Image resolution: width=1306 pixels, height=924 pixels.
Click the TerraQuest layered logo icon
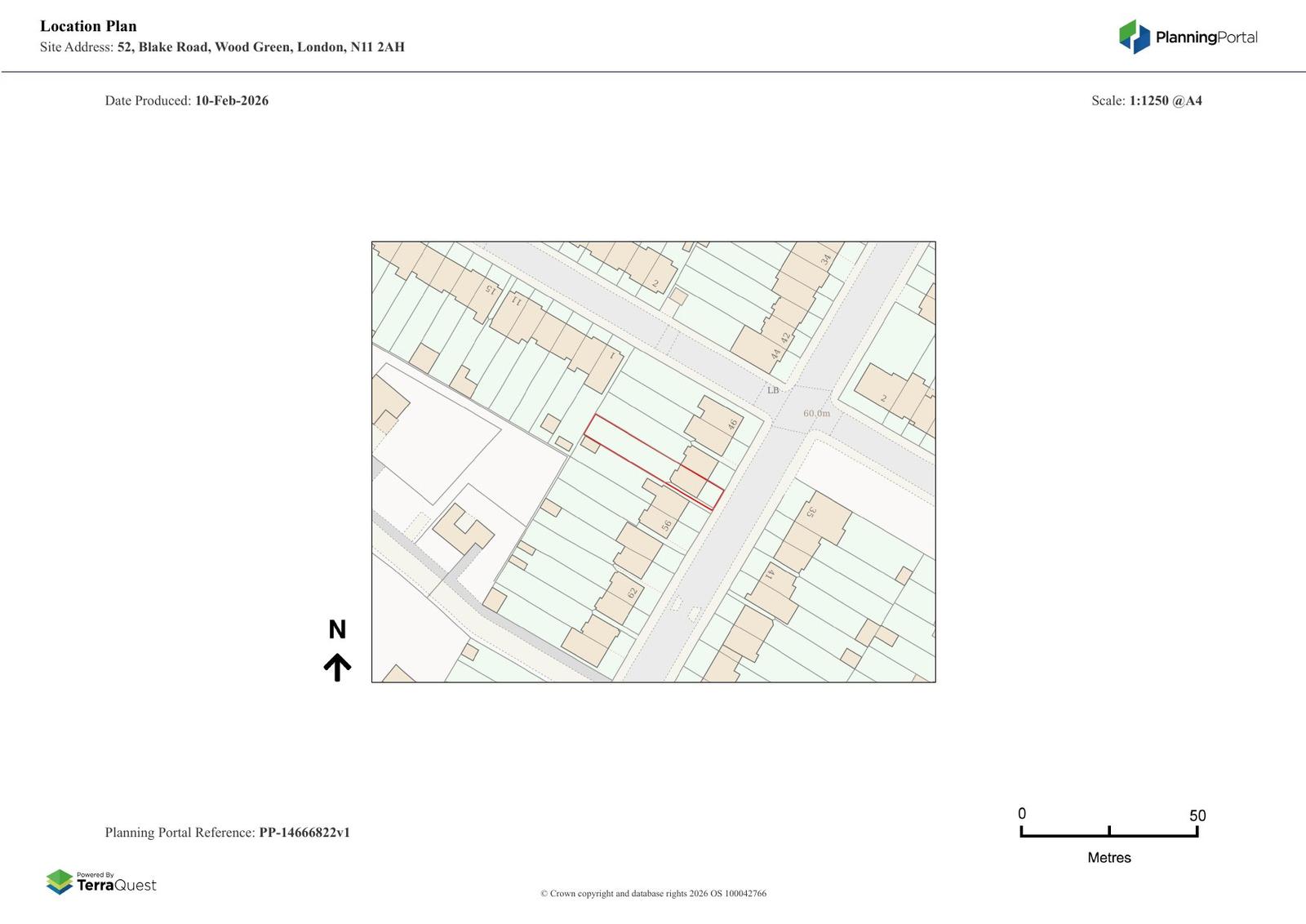(x=60, y=882)
